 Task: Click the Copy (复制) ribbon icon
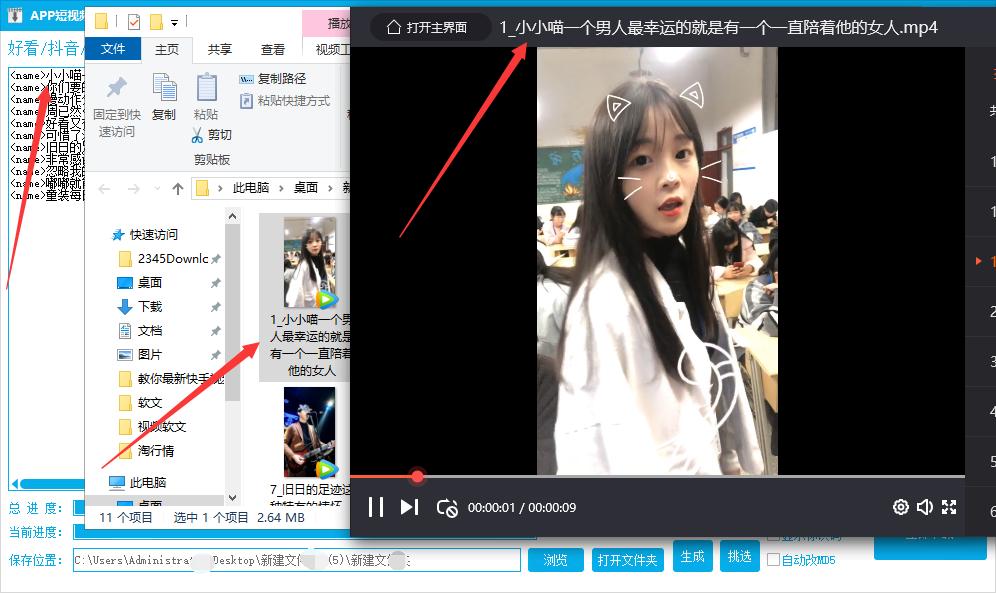pos(164,88)
